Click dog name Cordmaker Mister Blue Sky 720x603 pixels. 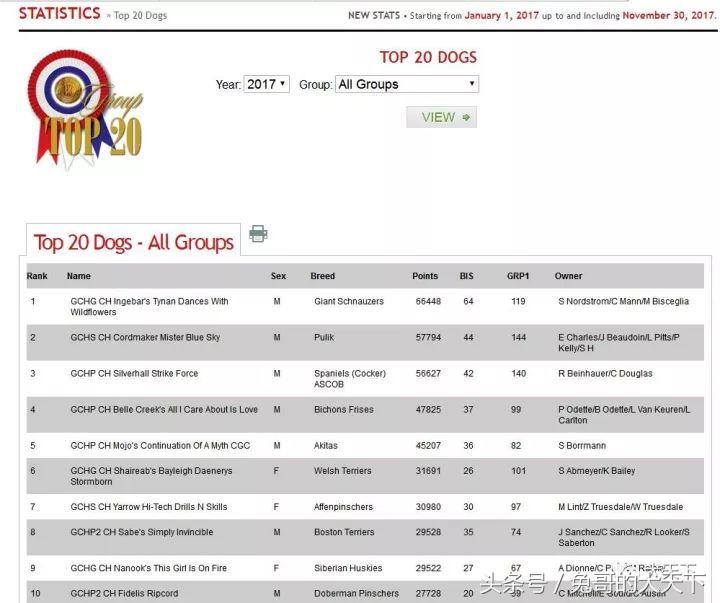[145, 337]
